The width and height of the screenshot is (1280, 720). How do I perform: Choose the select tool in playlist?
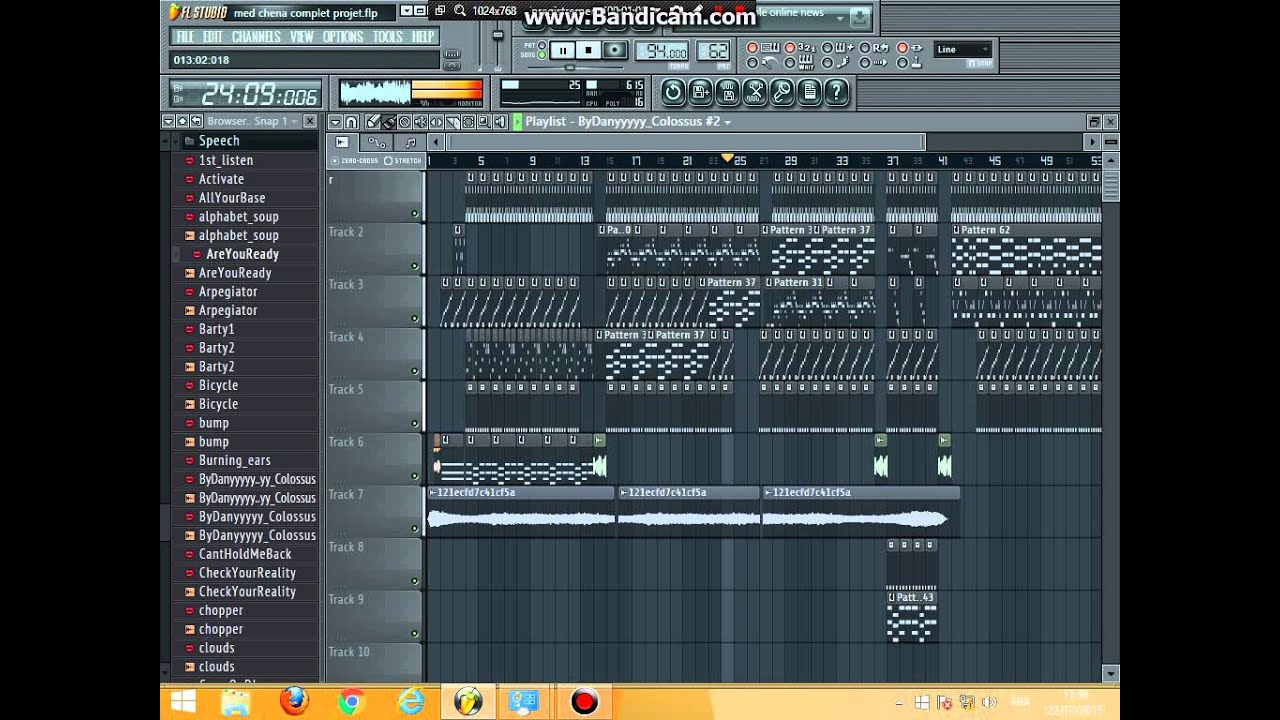point(468,121)
